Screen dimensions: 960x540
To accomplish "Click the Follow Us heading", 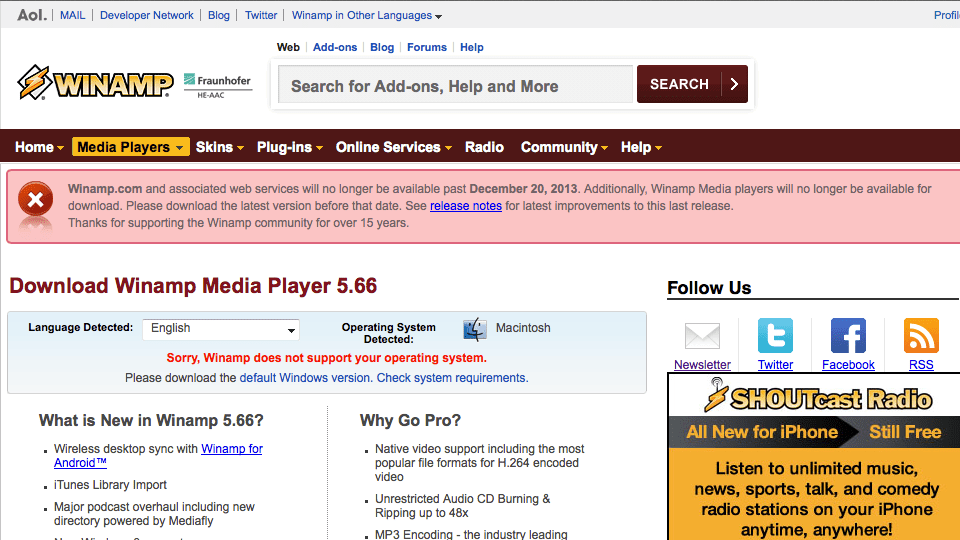I will [x=709, y=288].
